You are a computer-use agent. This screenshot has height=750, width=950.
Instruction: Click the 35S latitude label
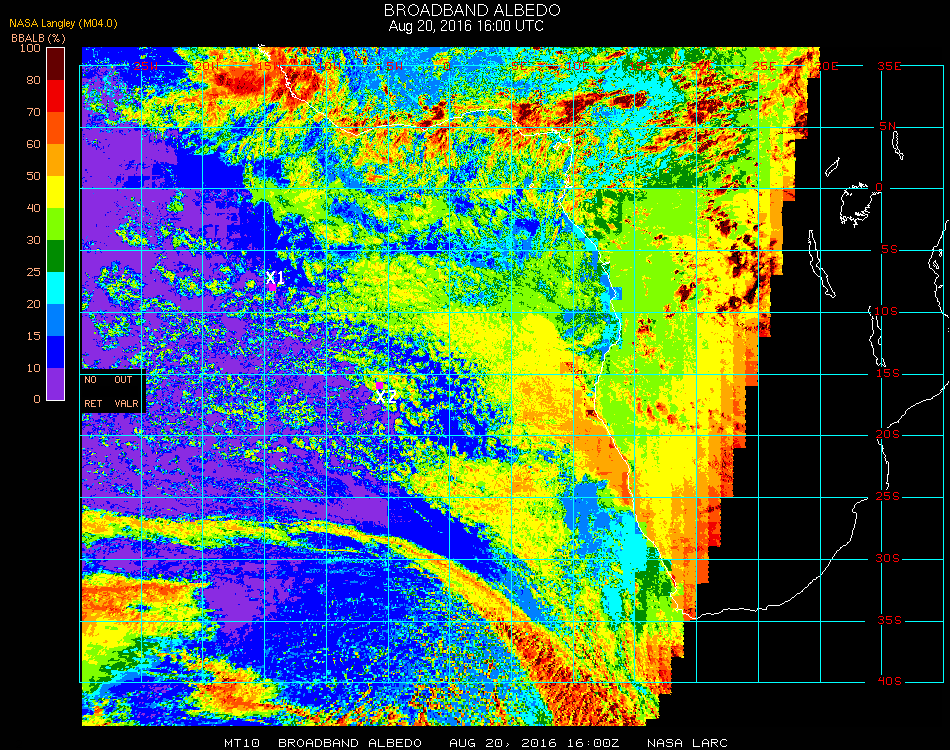889,620
